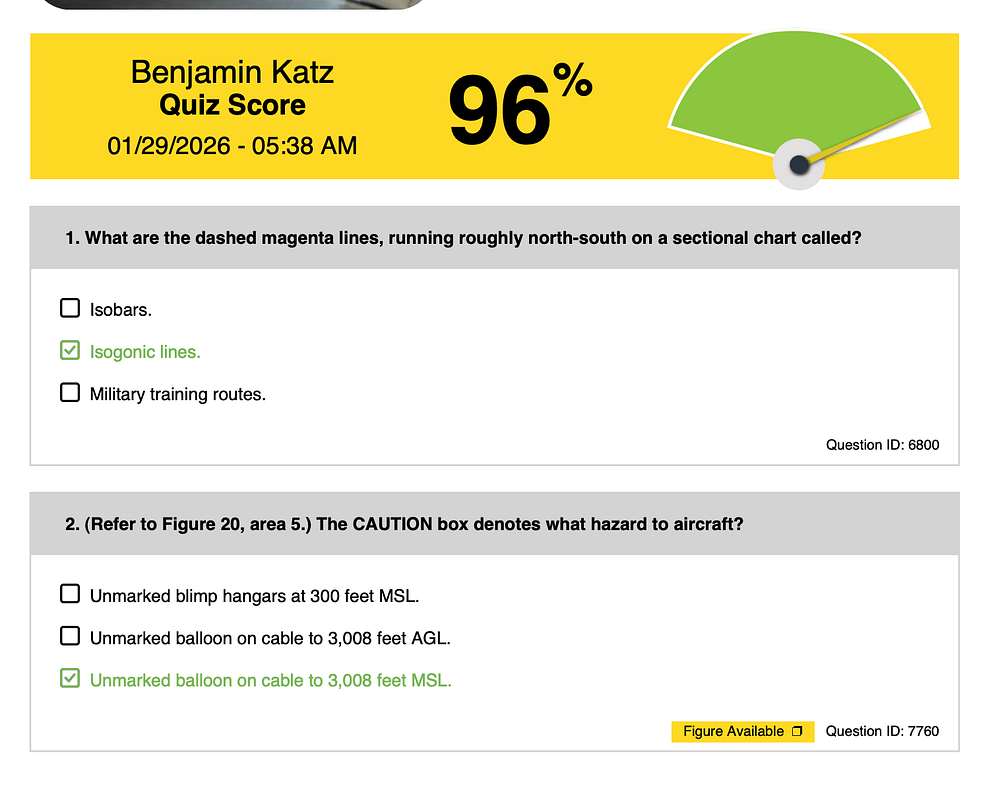Toggle the Isogonic lines checkbox

70,350
